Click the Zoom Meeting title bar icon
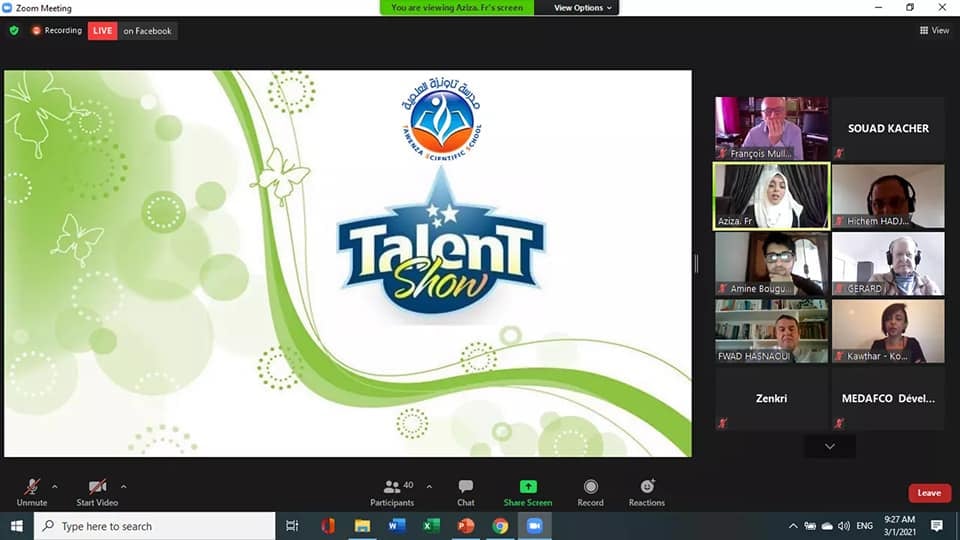 [x=7, y=8]
